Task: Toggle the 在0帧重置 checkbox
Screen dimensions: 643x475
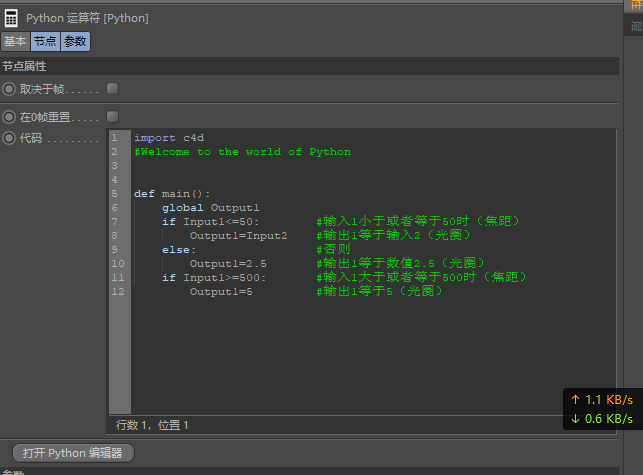Action: 112,116
